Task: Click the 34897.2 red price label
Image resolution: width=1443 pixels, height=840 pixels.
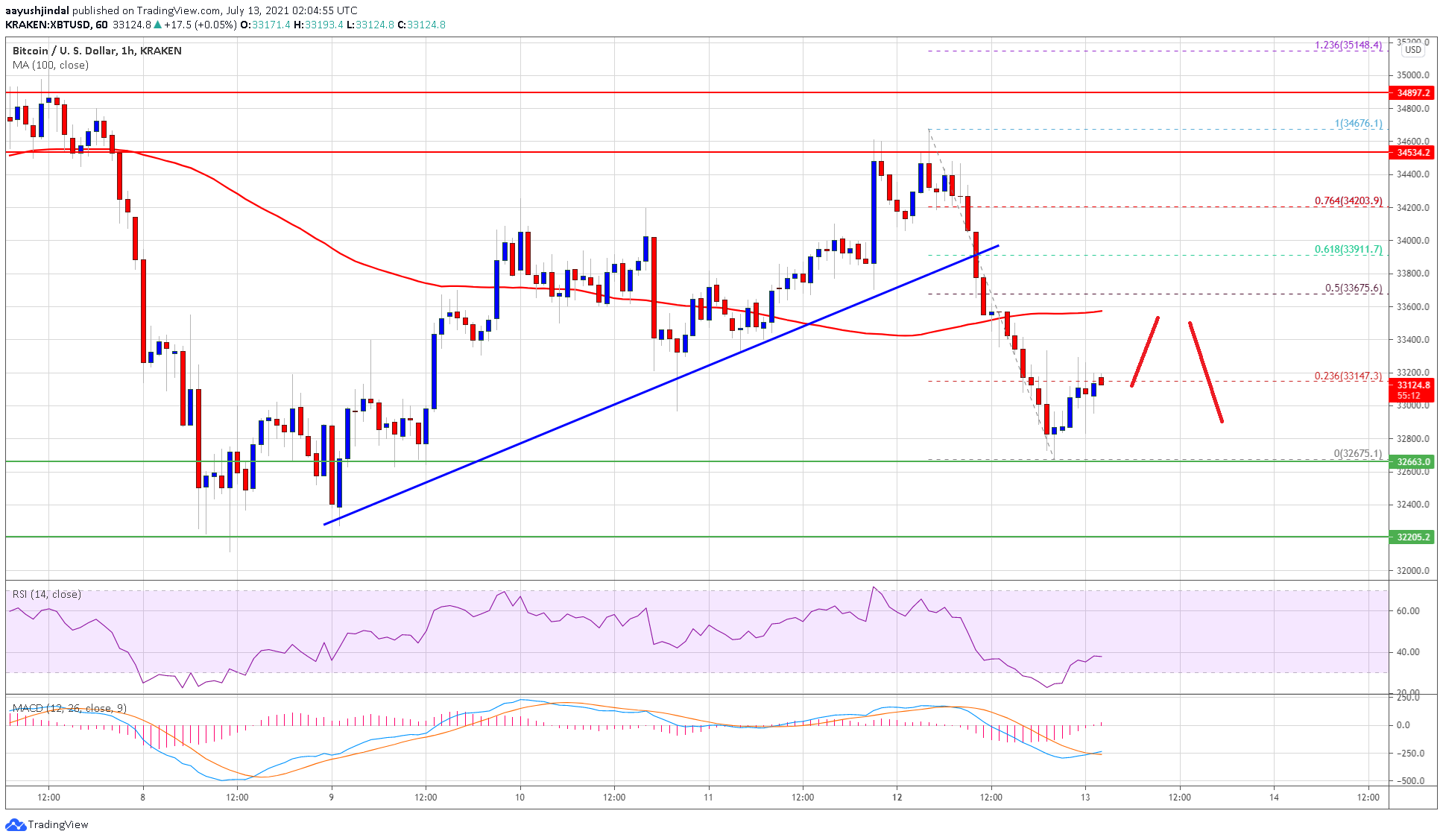Action: tap(1412, 93)
